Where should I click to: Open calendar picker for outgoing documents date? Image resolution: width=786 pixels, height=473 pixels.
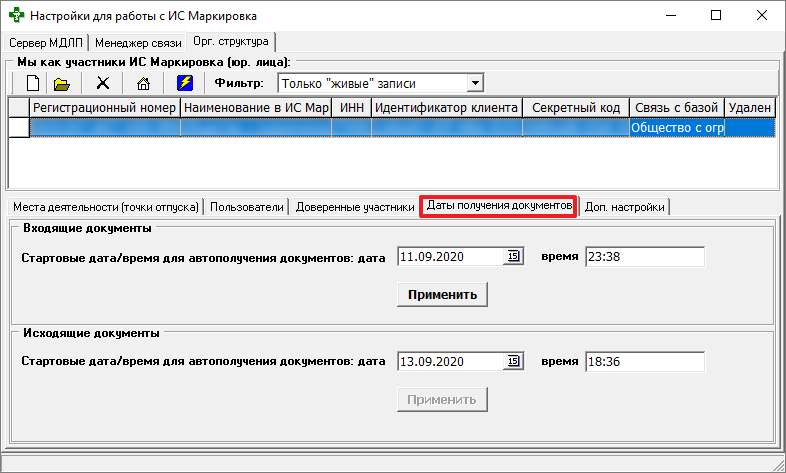pos(513,361)
